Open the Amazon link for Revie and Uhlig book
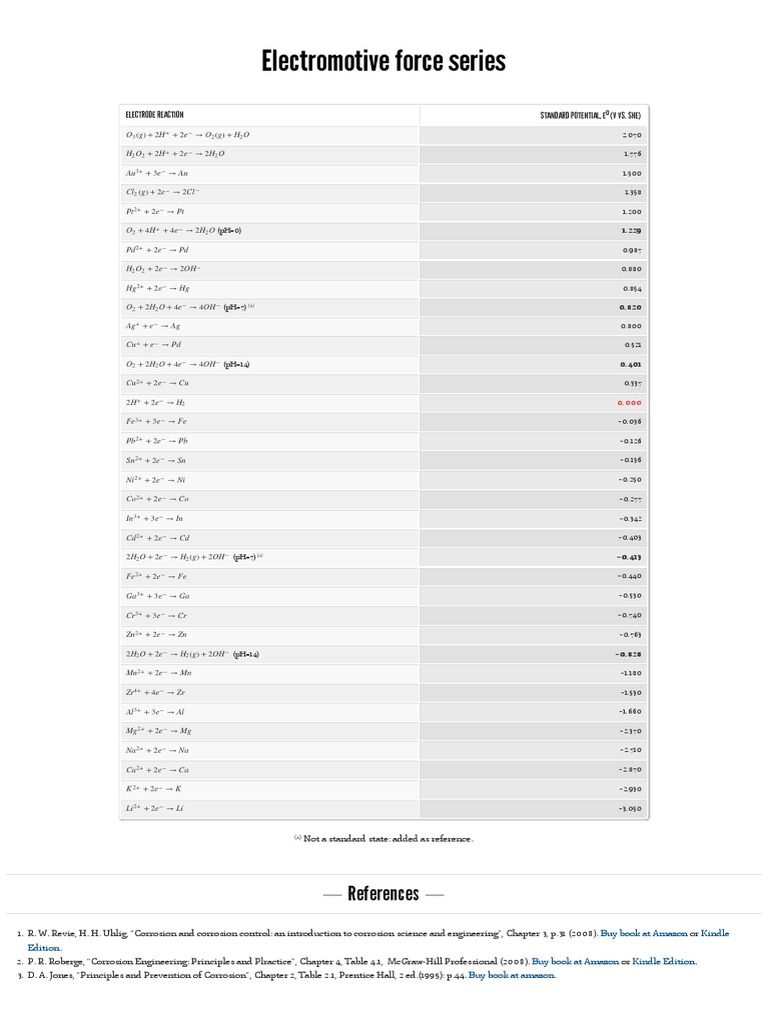Image resolution: width=768 pixels, height=1024 pixels. (x=644, y=933)
